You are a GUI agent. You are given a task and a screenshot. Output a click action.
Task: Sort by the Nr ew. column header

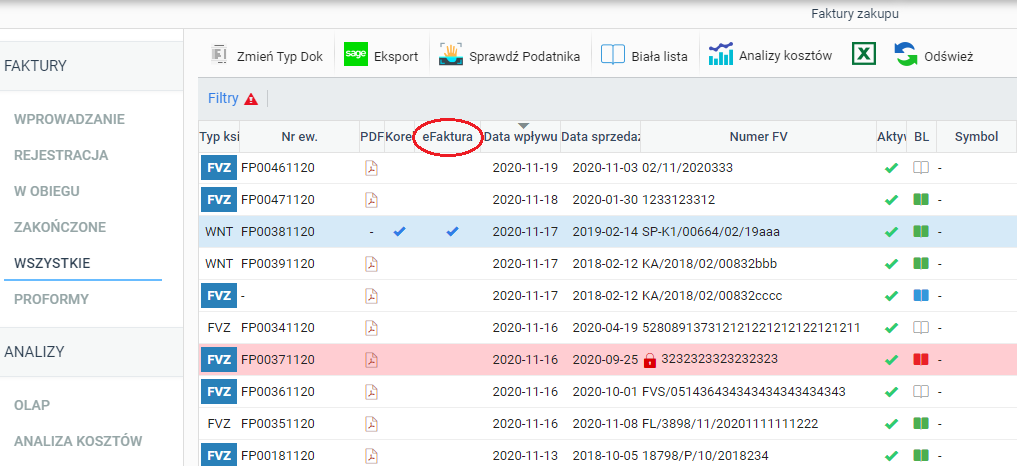[299, 137]
